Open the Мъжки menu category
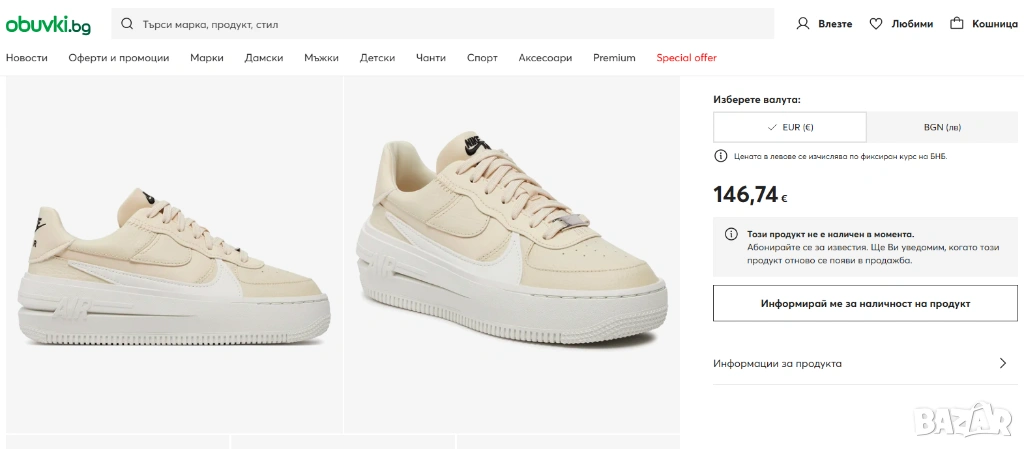 point(322,58)
